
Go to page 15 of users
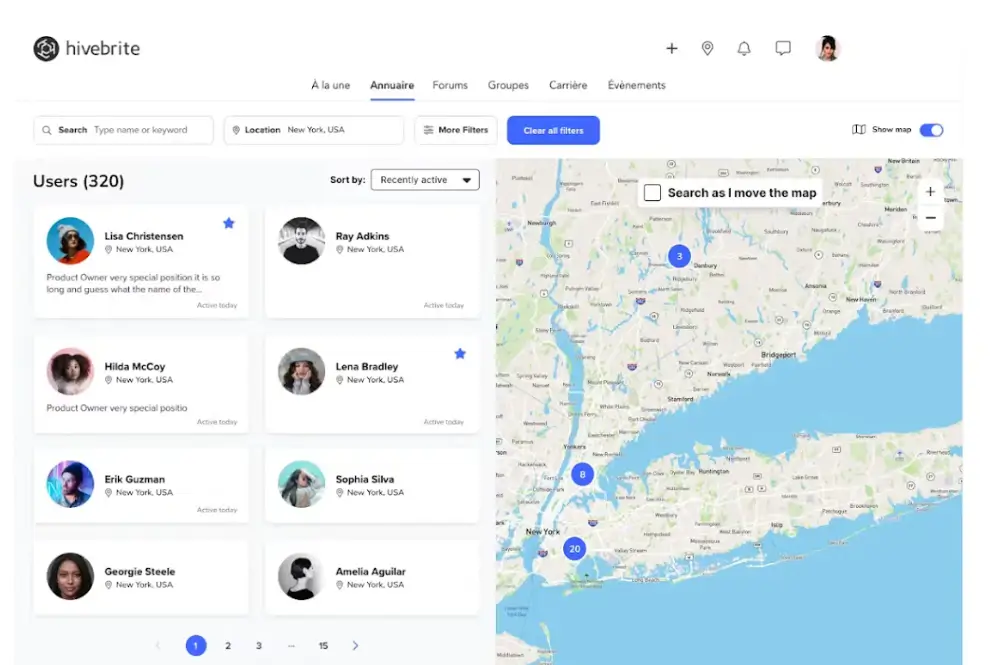(x=323, y=646)
